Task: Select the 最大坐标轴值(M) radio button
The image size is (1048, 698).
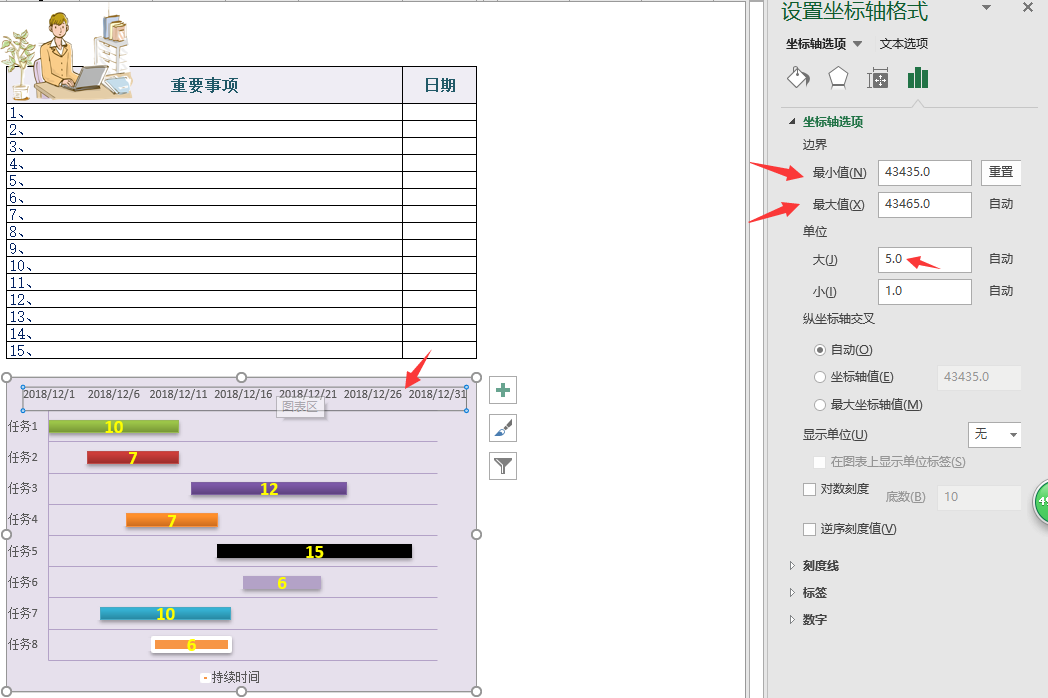Action: (x=820, y=404)
